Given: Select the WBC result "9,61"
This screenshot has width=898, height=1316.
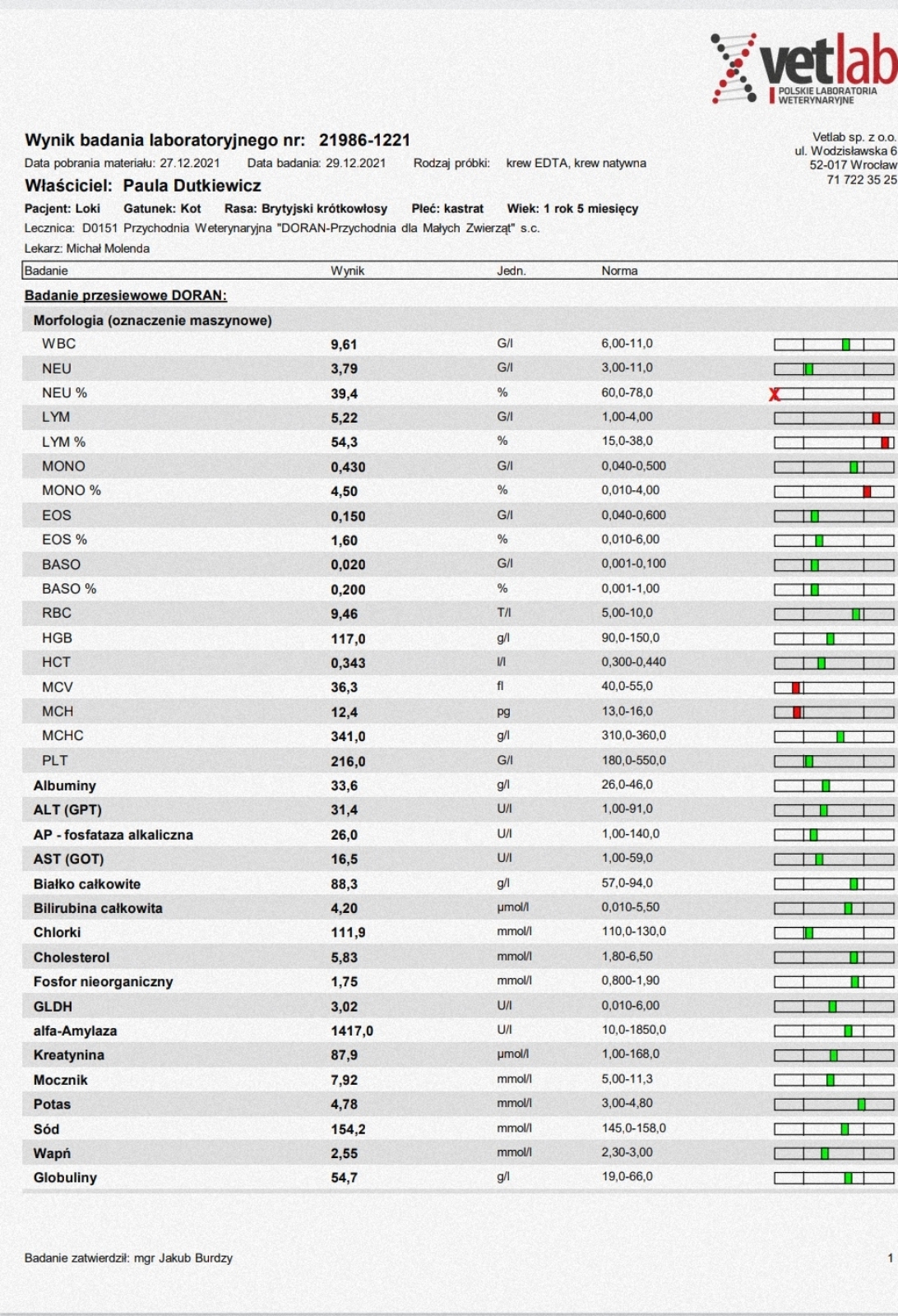Looking at the screenshot, I should tap(344, 345).
